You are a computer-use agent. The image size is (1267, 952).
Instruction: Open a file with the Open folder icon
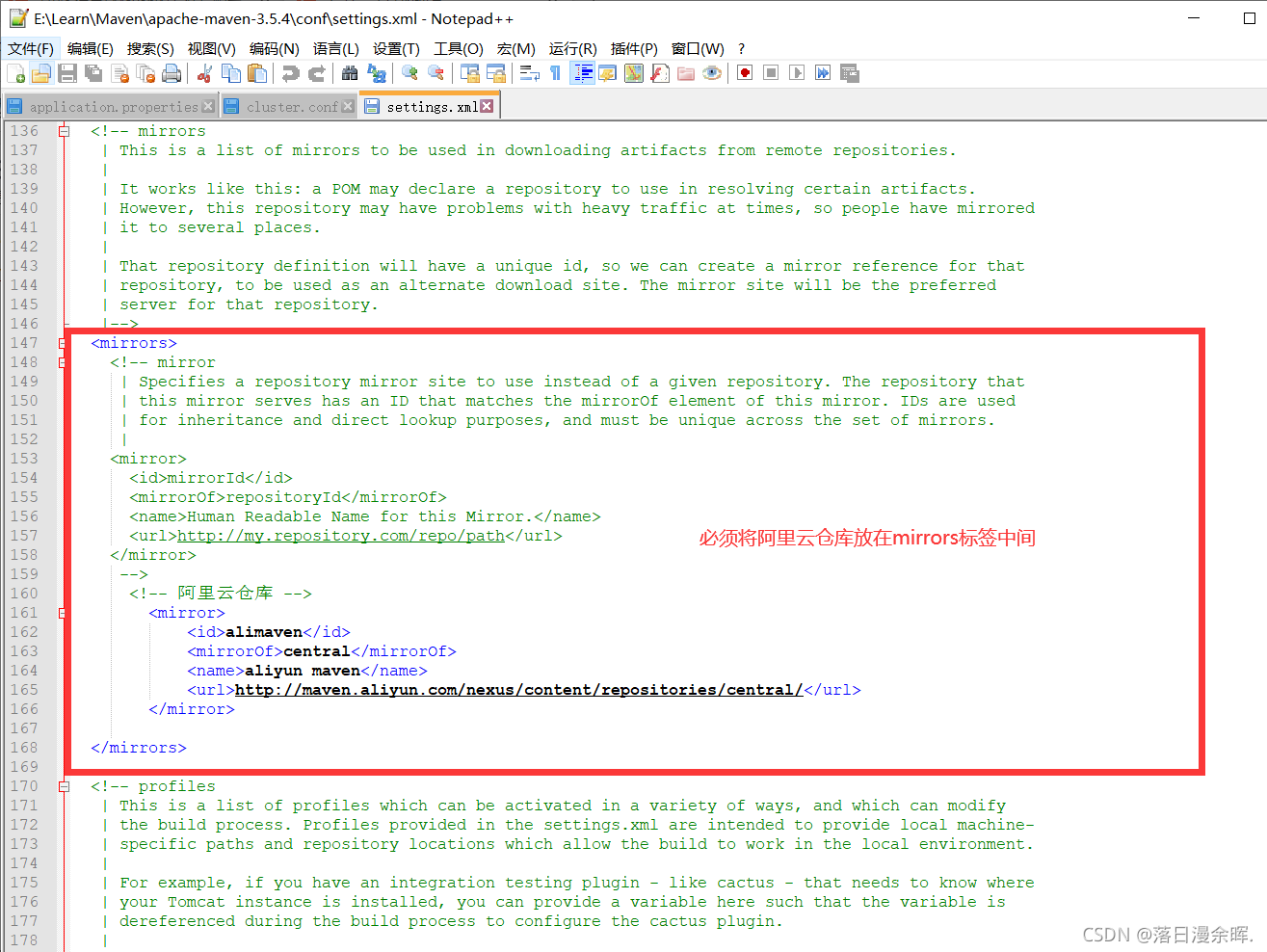pyautogui.click(x=41, y=73)
